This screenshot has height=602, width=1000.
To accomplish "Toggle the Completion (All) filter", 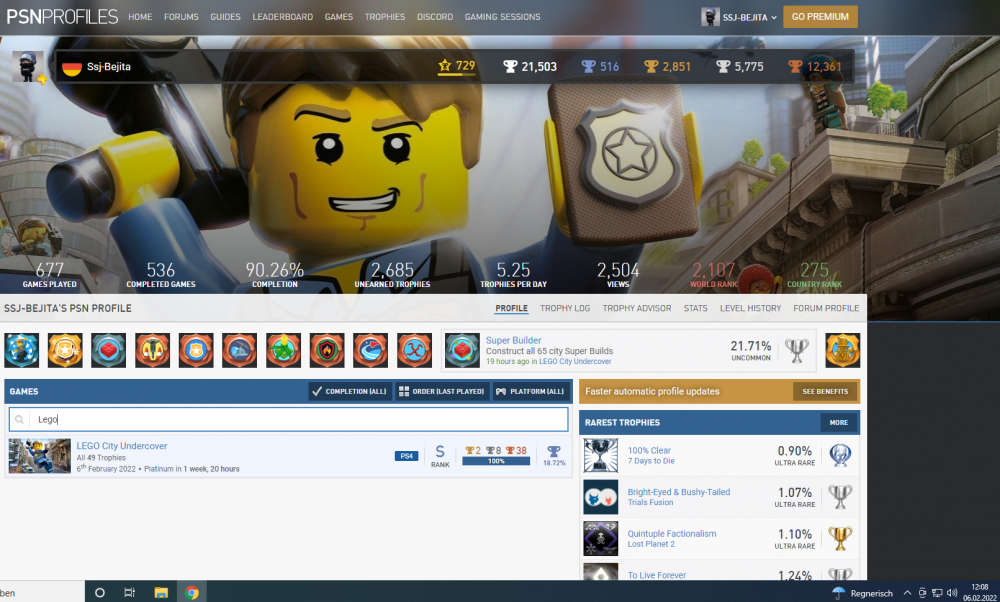I will pos(349,391).
